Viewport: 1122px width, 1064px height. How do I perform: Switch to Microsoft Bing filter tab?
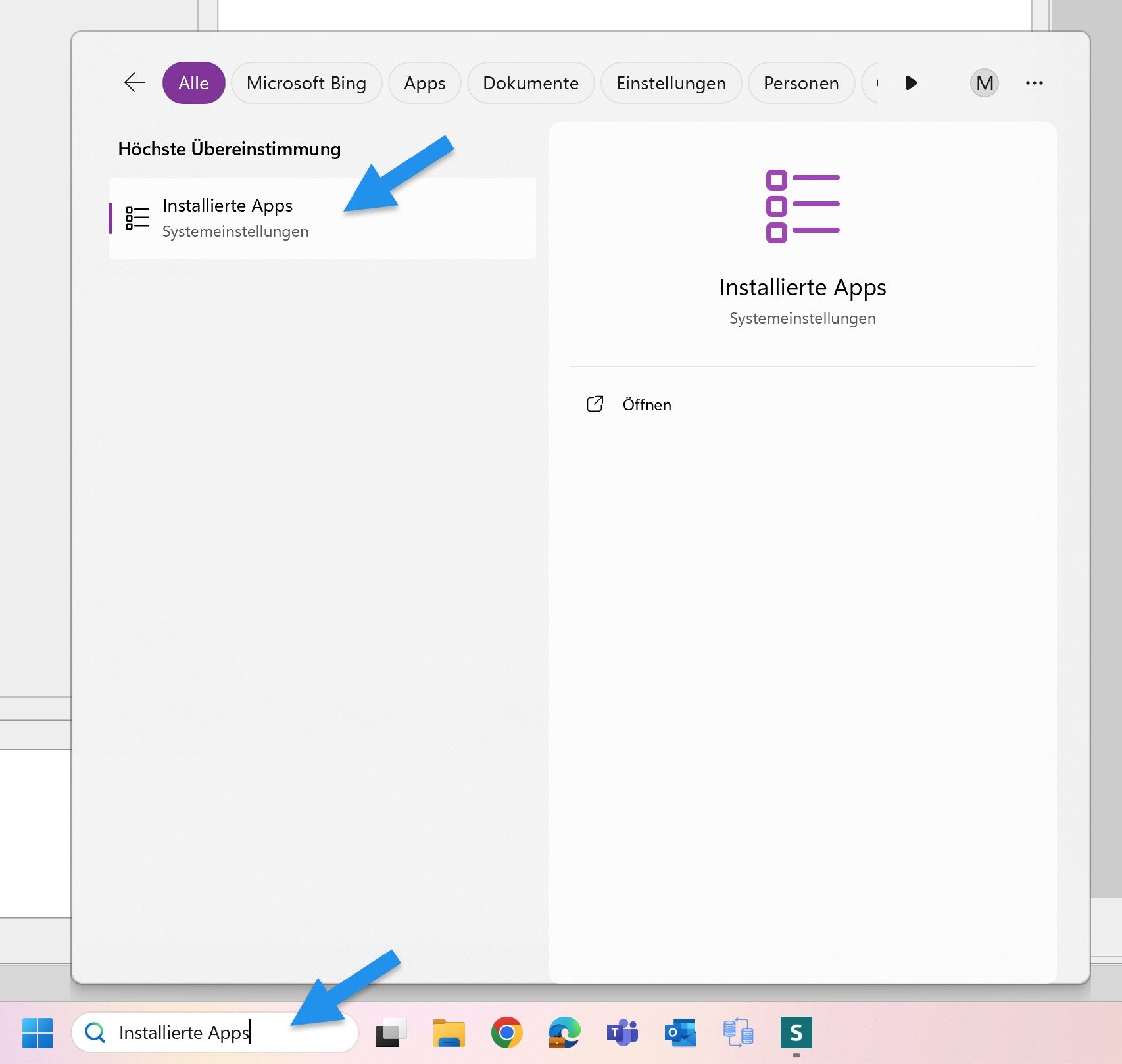pos(306,83)
